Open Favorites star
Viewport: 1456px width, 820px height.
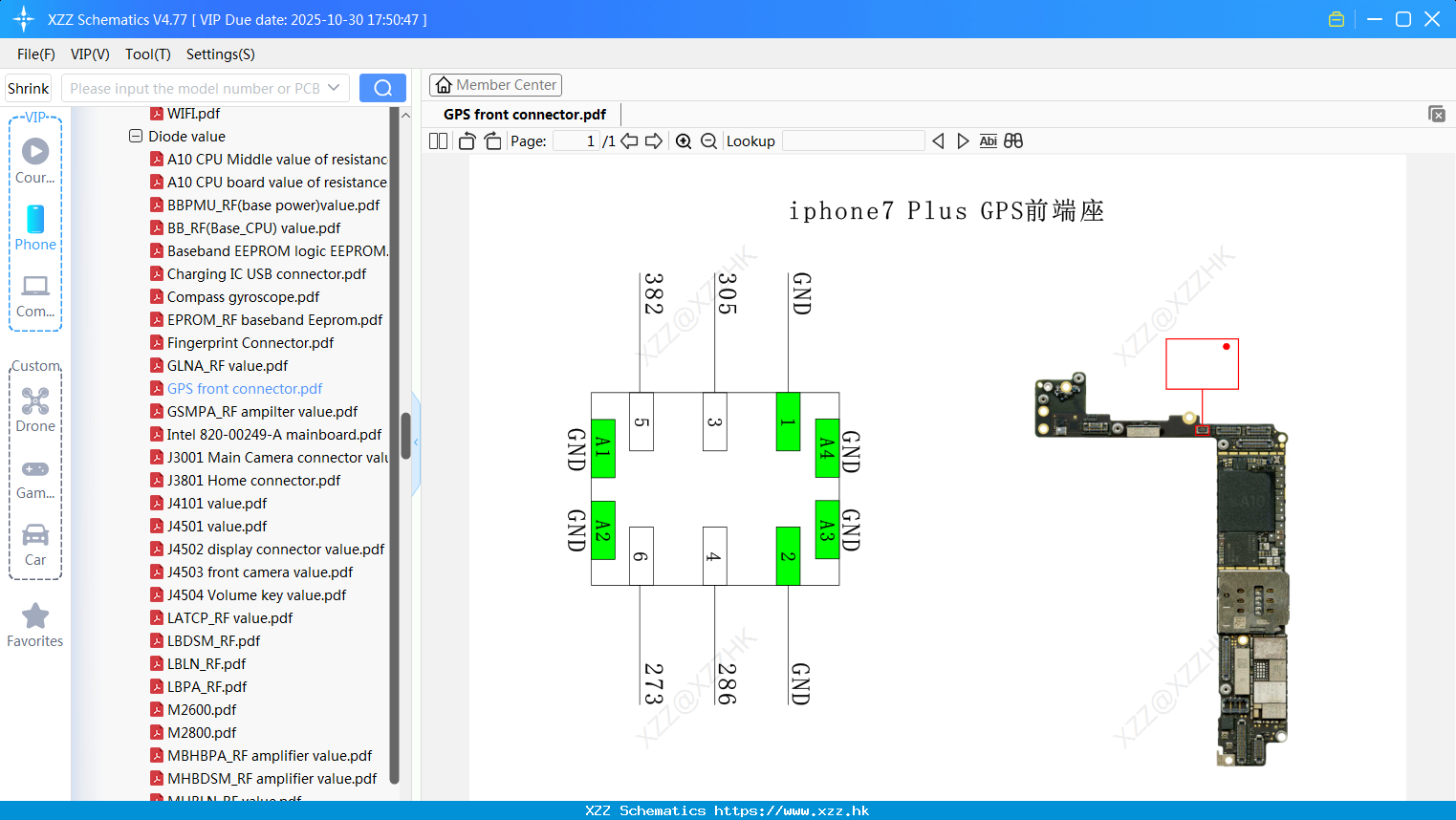point(35,626)
